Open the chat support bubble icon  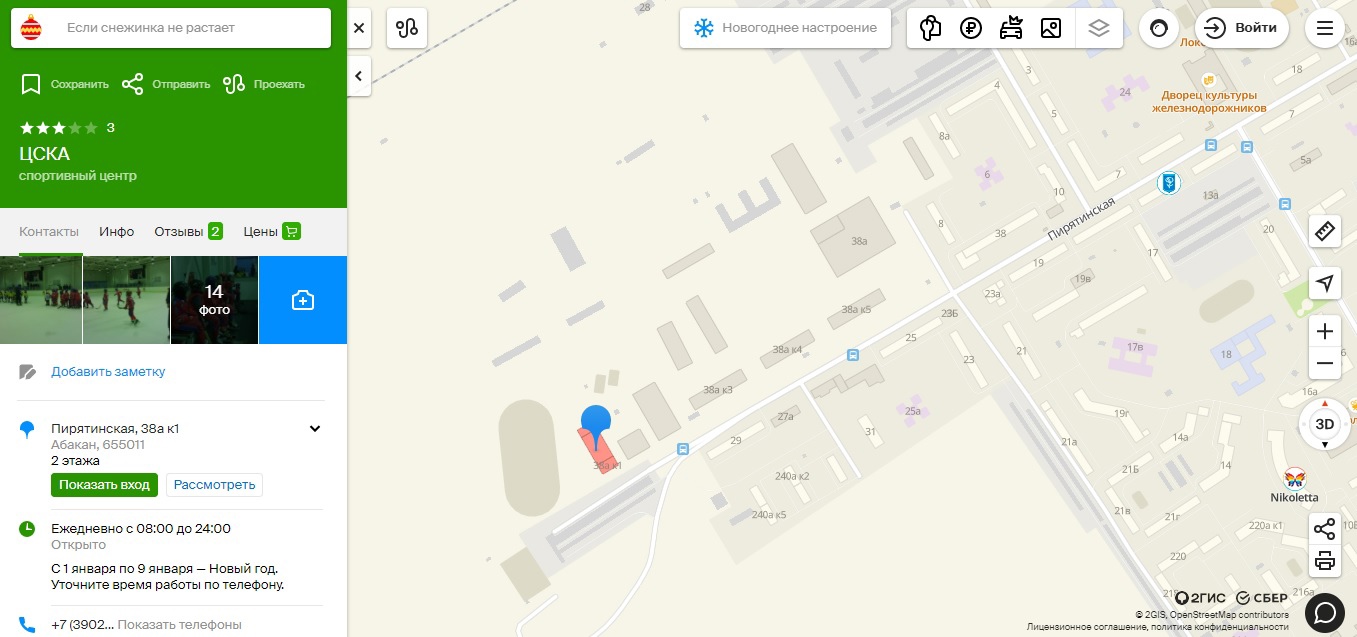click(x=1325, y=611)
